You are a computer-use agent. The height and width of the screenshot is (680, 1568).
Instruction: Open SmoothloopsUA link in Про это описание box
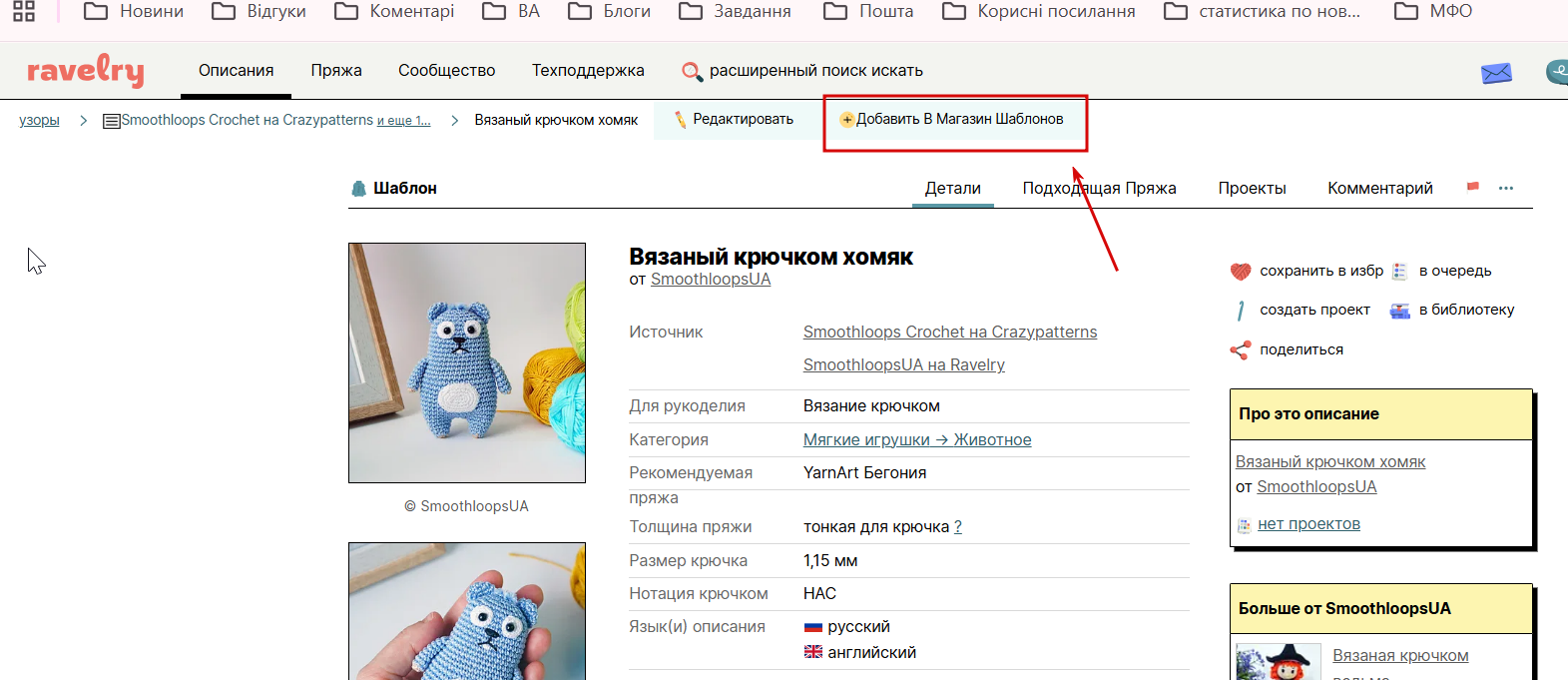(1316, 487)
